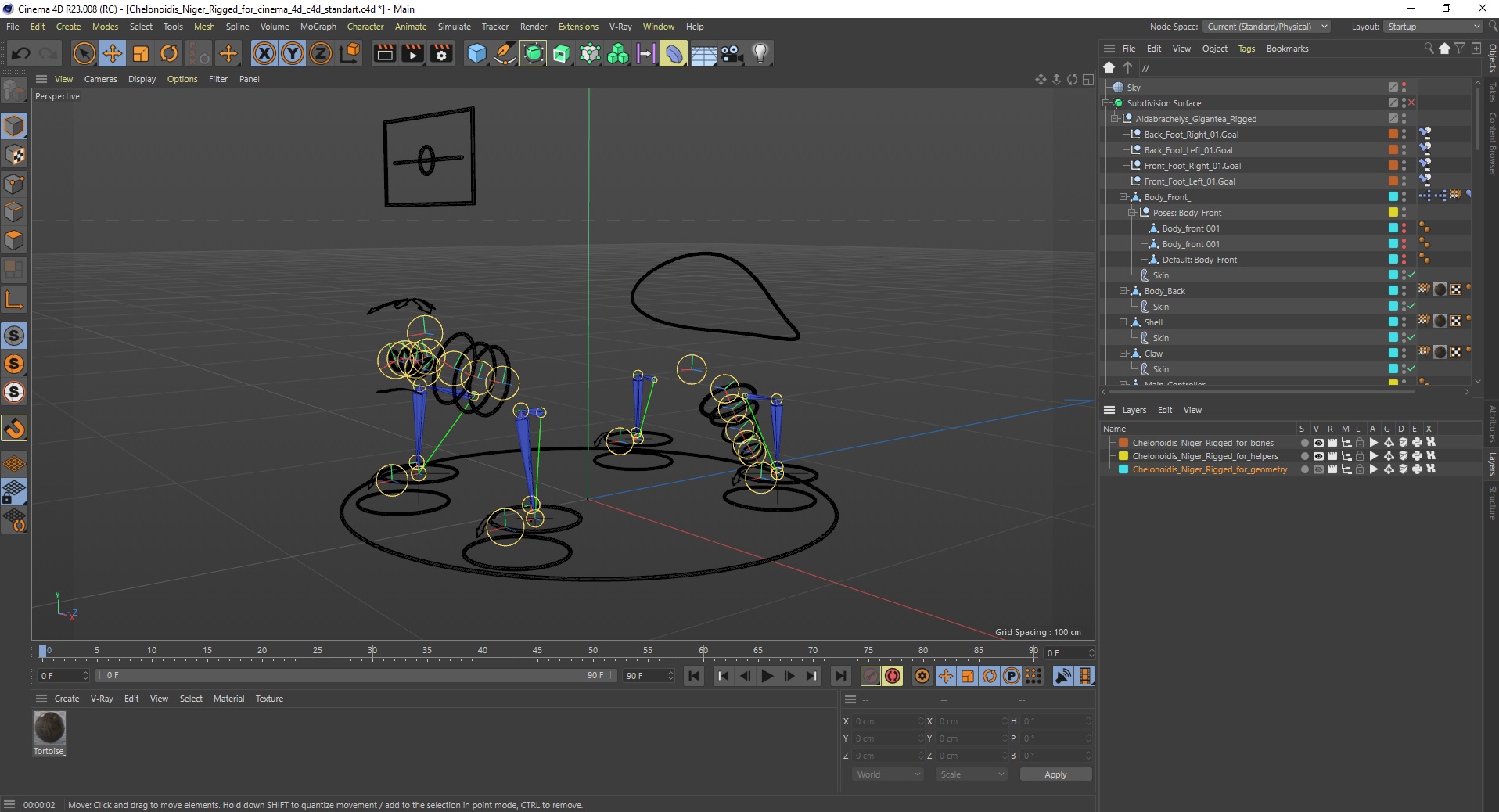Viewport: 1499px width, 812px height.
Task: Collapse the Body_Front_ object tree
Action: 1124,197
